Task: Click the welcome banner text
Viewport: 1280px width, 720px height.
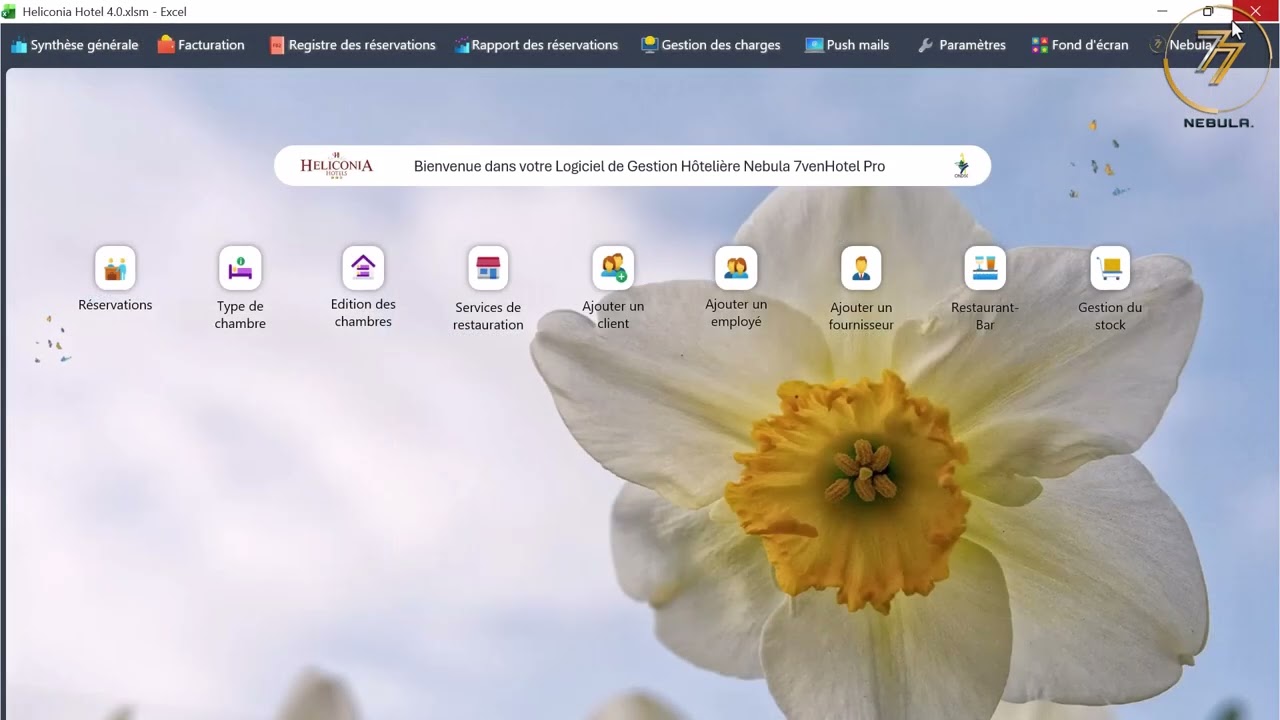Action: pos(649,167)
